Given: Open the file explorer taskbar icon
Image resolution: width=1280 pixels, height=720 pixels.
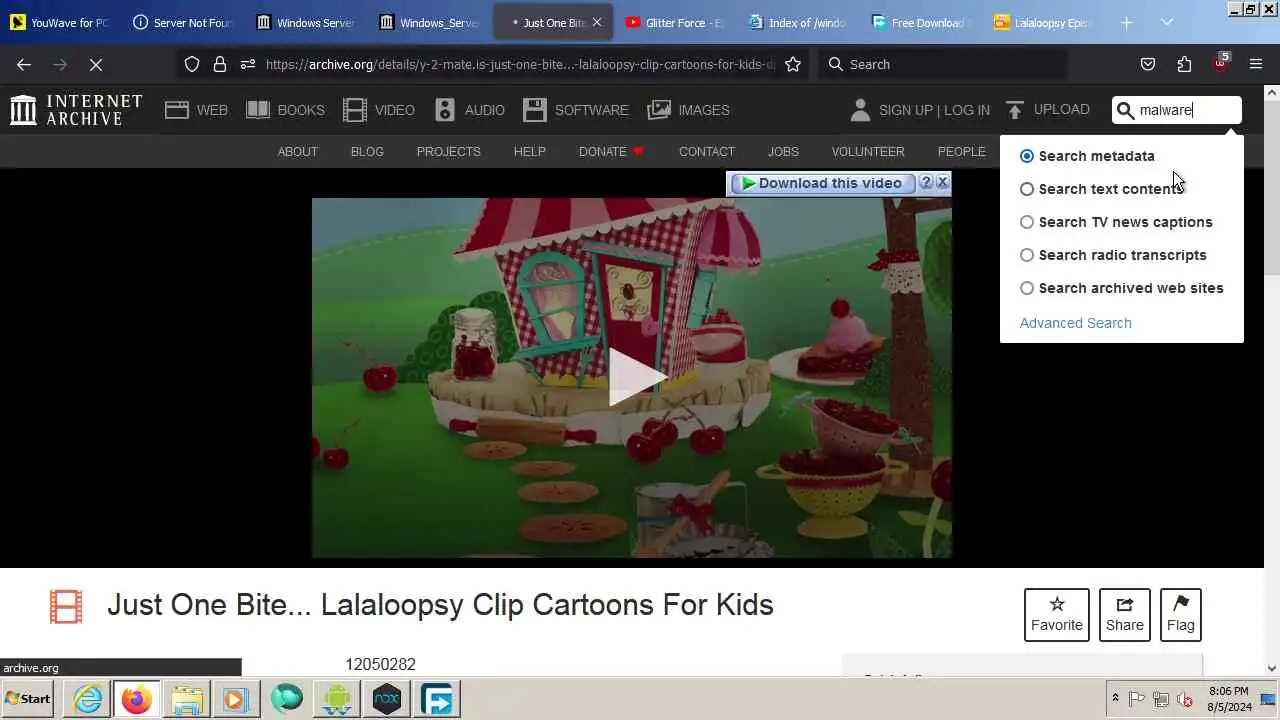Looking at the screenshot, I should click(x=187, y=699).
